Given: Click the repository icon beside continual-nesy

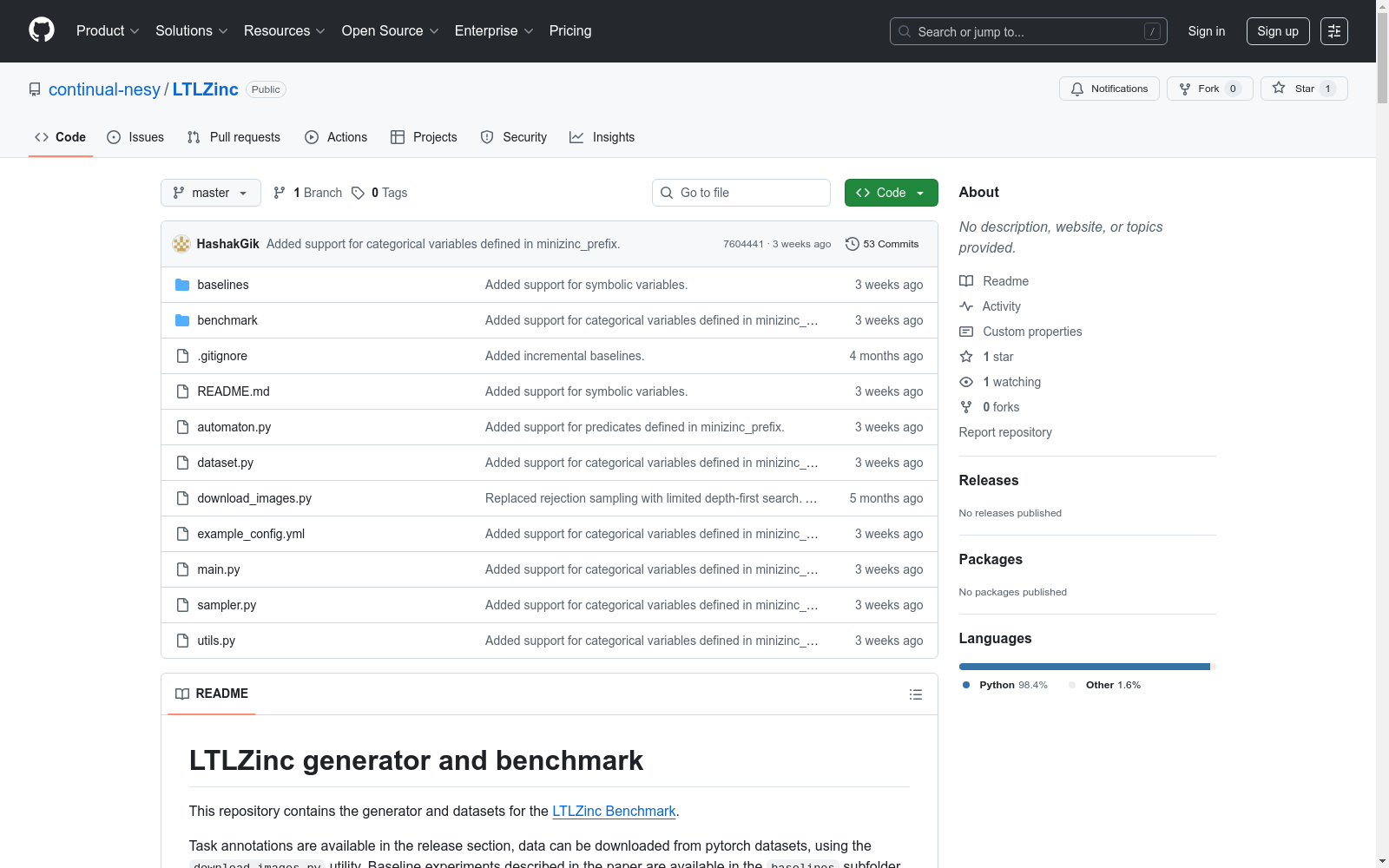Looking at the screenshot, I should [35, 89].
